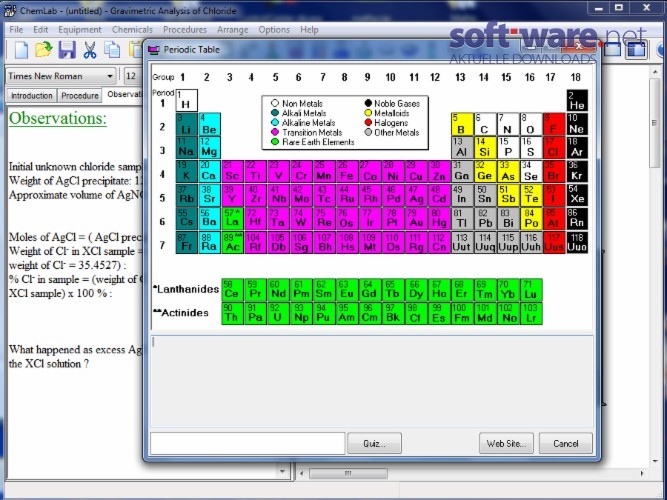Select the Mercury (Hg) element cell
Screen dimensions: 667x500
coord(439,219)
